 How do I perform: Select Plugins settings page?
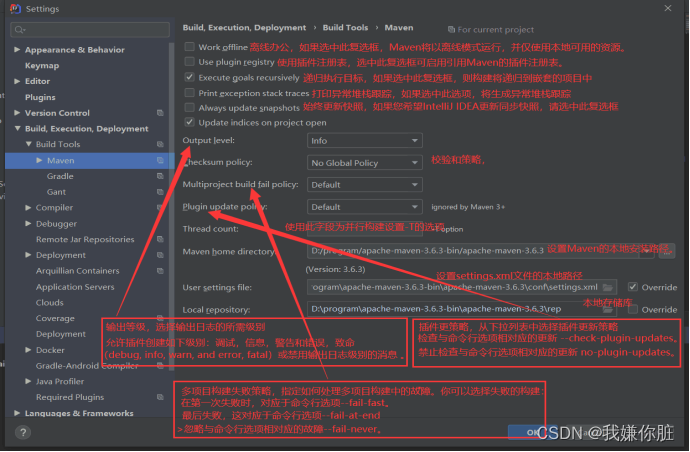(40, 97)
